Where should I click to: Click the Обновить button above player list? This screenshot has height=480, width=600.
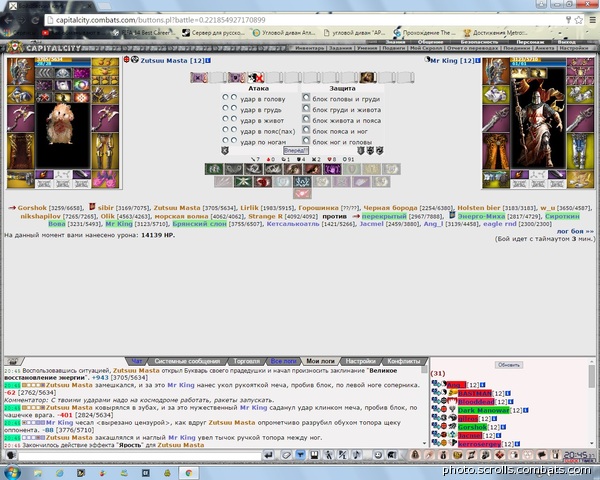point(509,365)
